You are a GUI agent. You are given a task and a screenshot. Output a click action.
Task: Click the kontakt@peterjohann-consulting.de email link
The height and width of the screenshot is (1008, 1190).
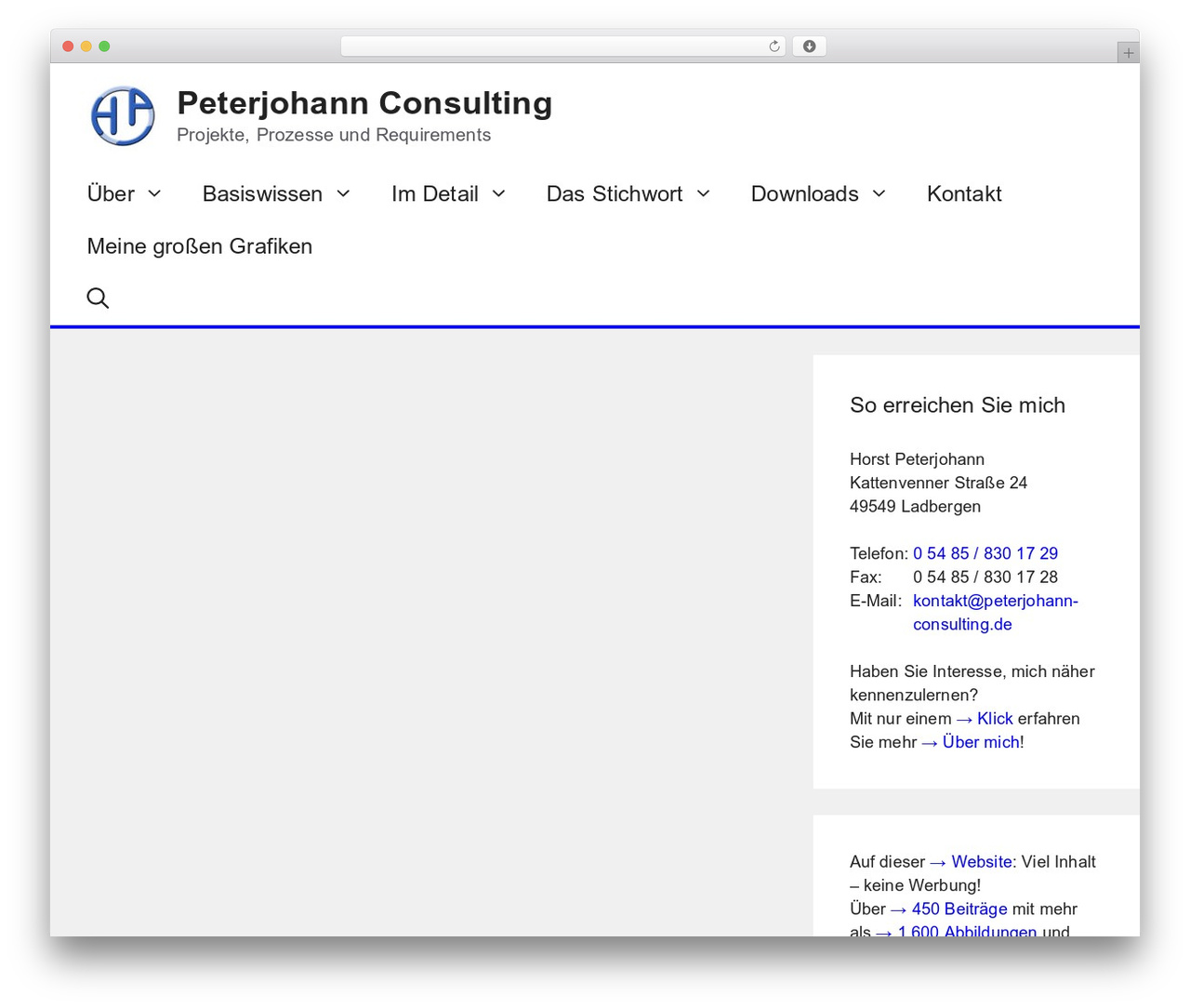[x=996, y=613]
